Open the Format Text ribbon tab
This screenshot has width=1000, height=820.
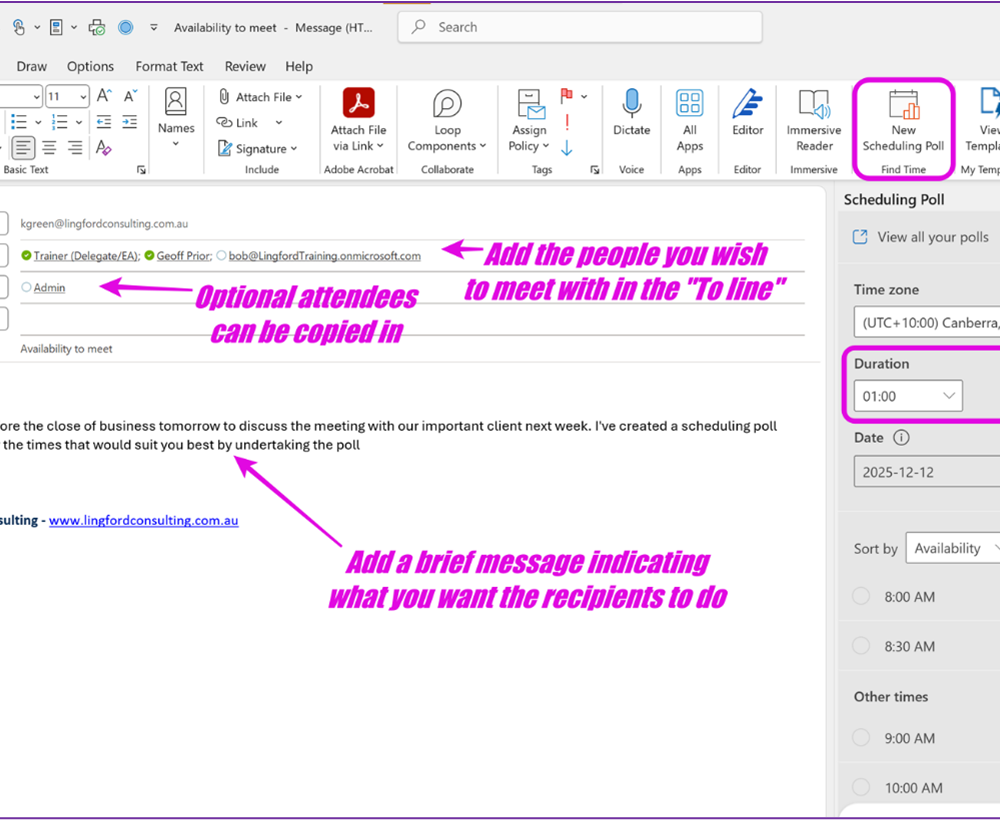(169, 66)
